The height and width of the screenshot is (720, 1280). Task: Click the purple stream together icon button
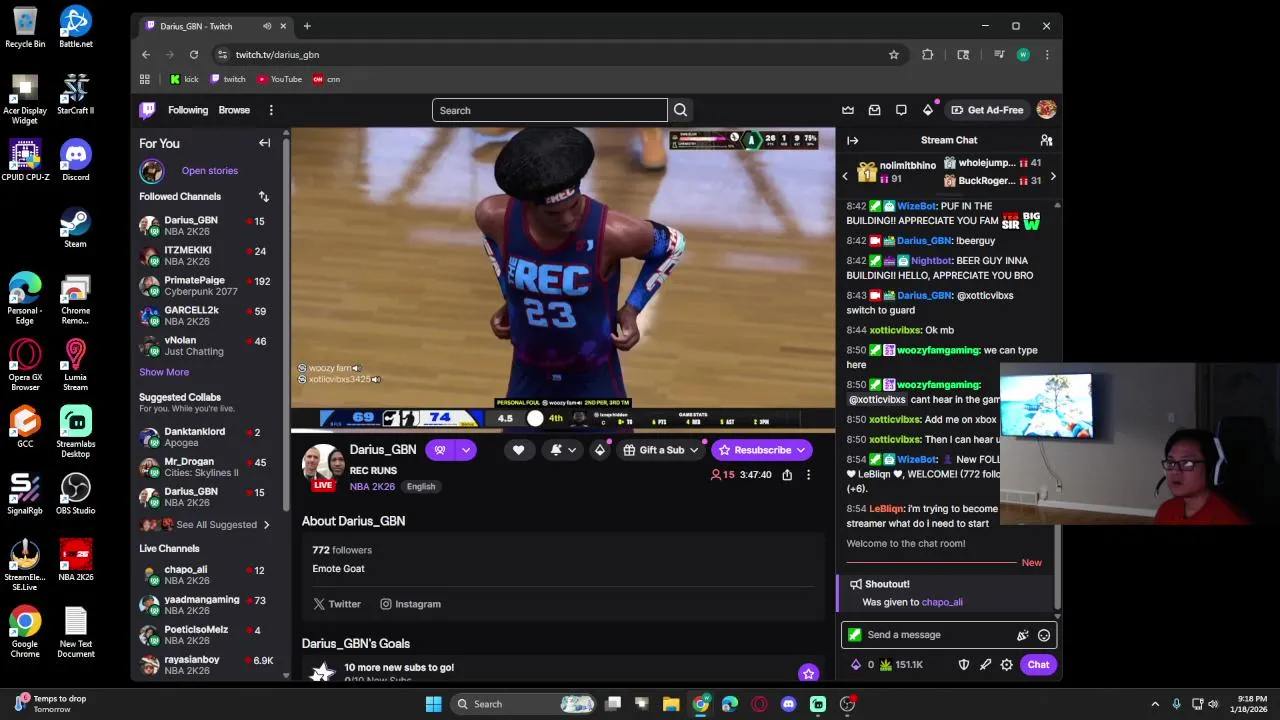pyautogui.click(x=440, y=450)
